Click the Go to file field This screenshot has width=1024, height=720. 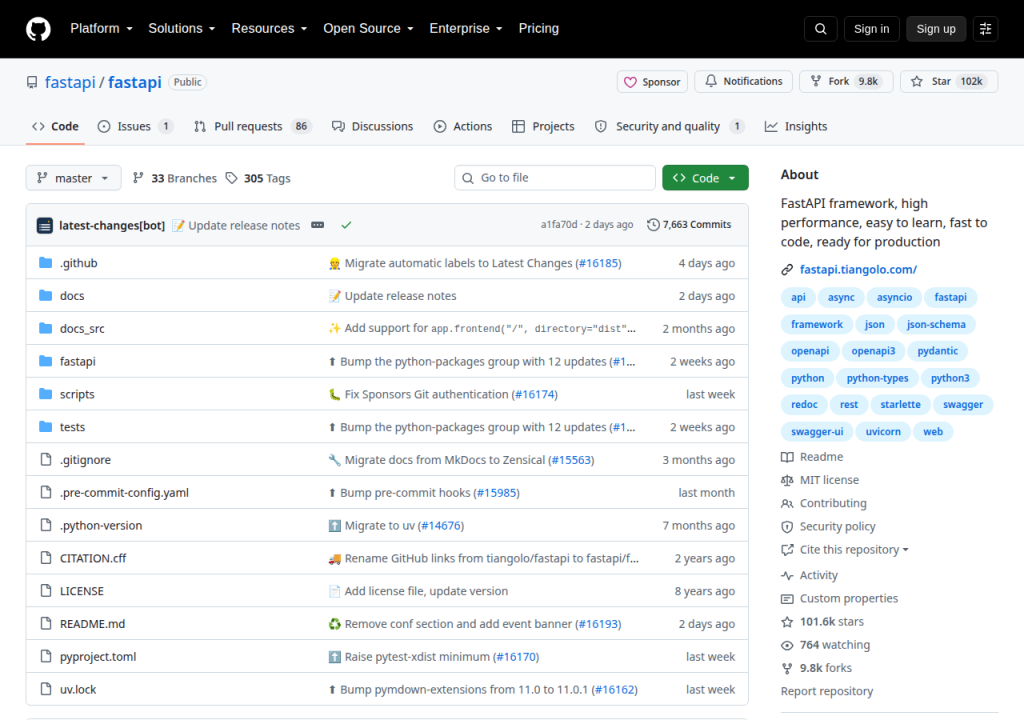point(555,178)
